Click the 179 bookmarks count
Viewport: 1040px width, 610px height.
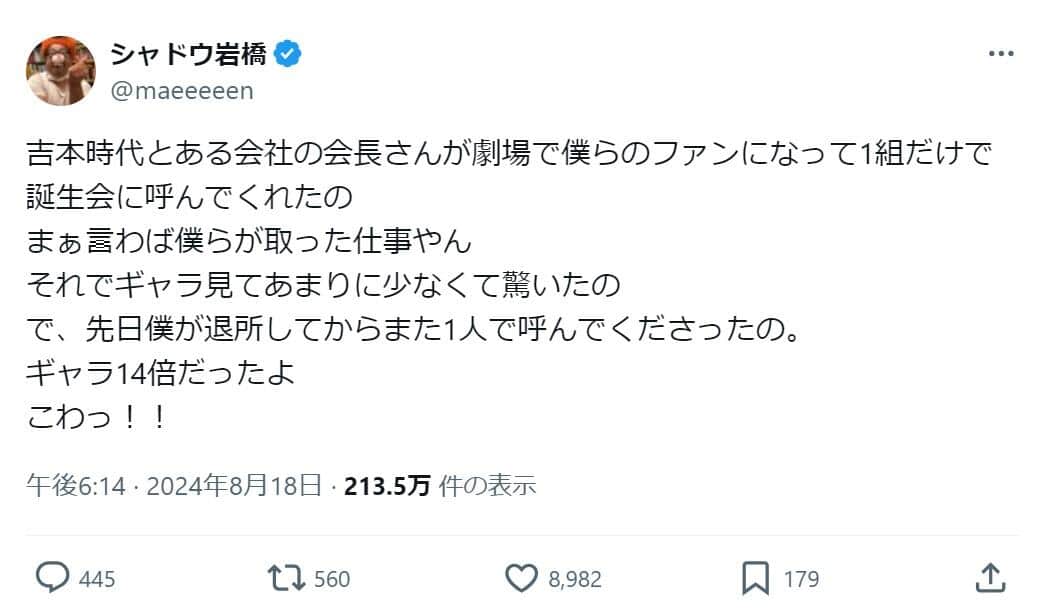point(802,578)
